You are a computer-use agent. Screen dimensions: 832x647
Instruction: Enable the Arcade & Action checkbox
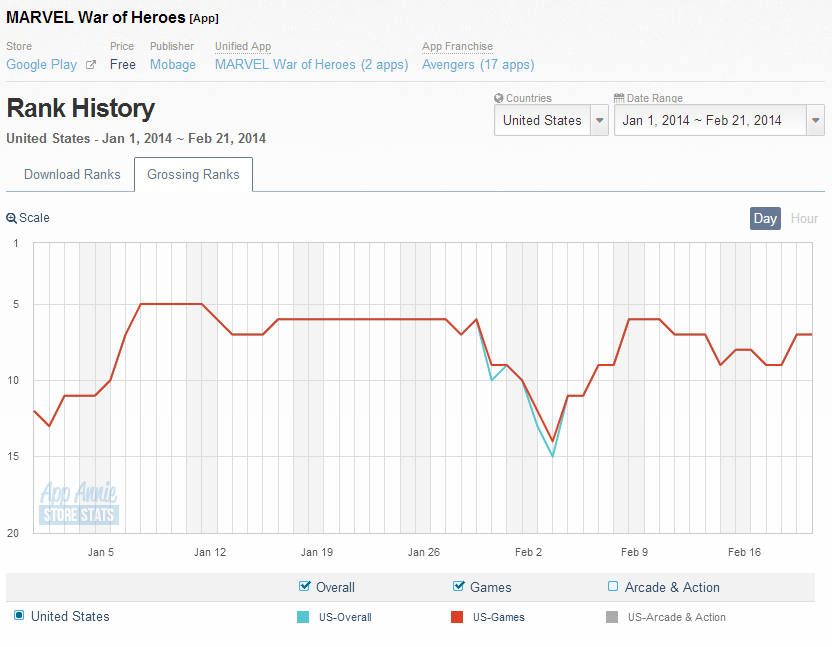(x=613, y=586)
